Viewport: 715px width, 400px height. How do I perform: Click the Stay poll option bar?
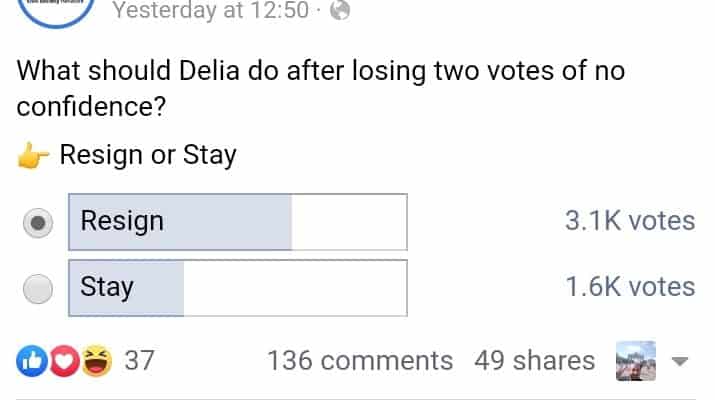tap(238, 288)
